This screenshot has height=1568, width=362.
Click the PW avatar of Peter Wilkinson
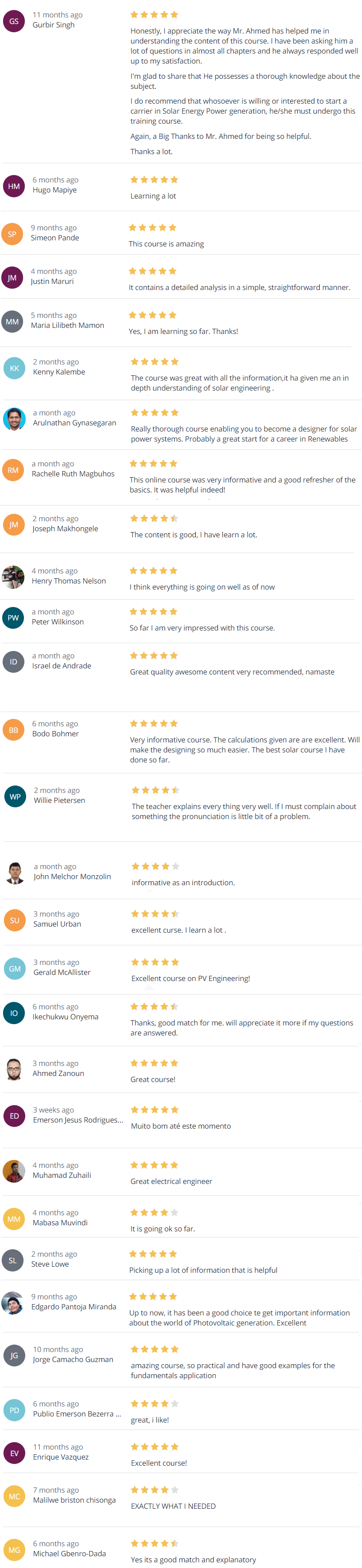13,618
